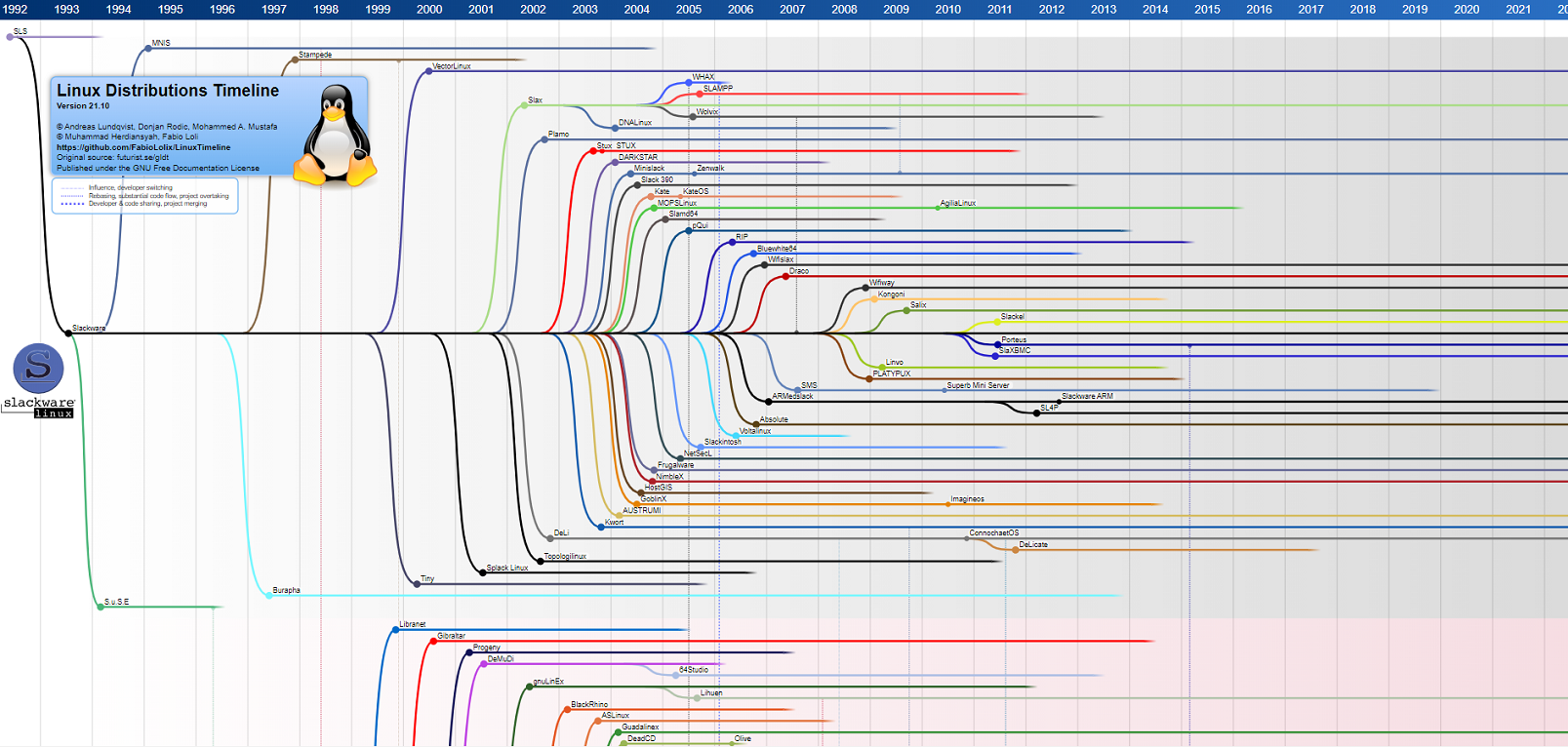Click the Imagineos label

point(967,499)
